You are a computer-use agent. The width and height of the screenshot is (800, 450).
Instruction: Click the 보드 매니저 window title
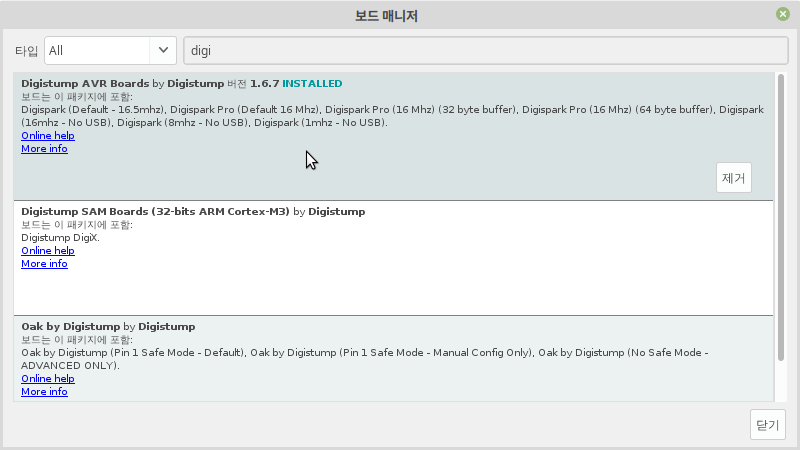(386, 16)
